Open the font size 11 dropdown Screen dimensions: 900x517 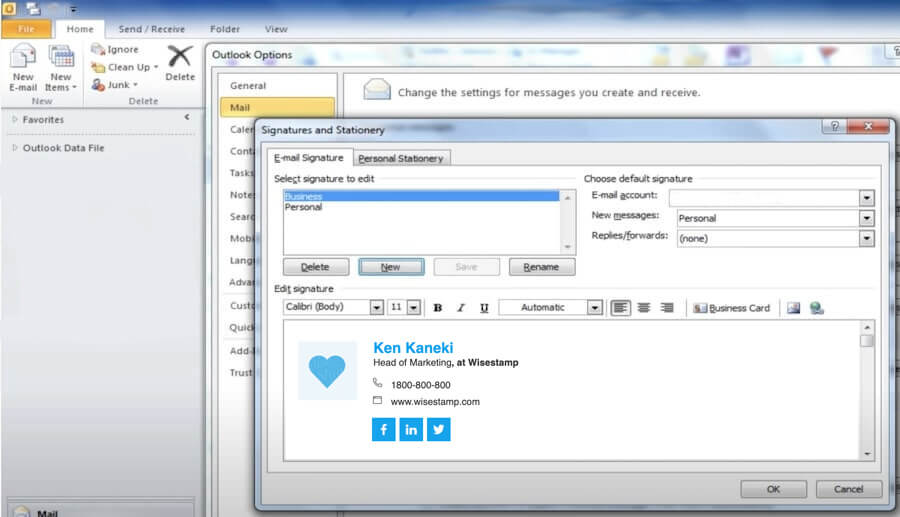414,308
